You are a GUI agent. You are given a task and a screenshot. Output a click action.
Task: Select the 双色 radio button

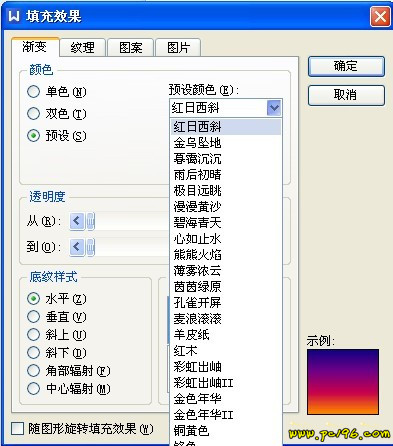[x=33, y=114]
